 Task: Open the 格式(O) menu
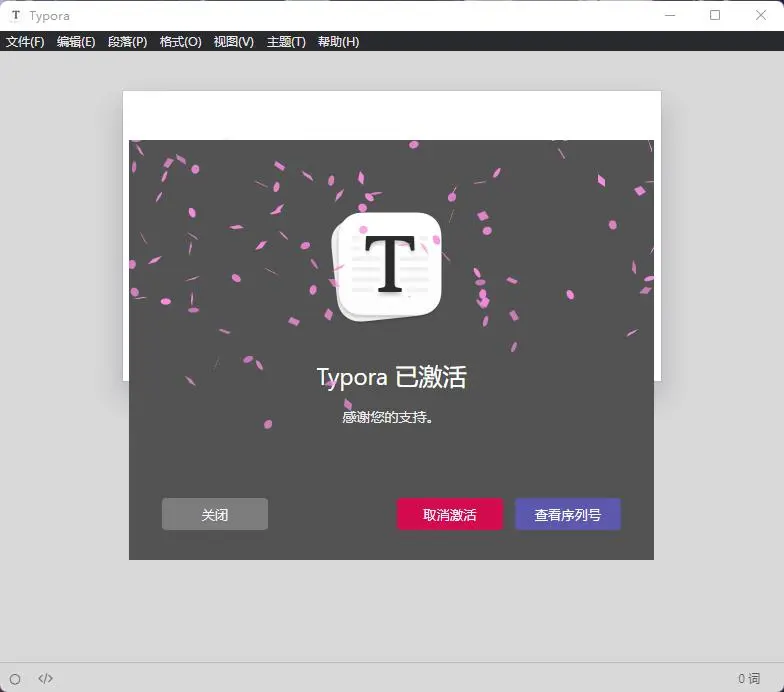tap(180, 42)
